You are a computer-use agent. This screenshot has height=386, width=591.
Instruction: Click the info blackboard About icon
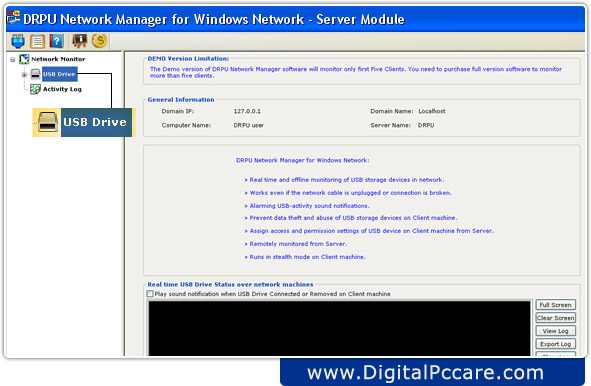(x=80, y=41)
